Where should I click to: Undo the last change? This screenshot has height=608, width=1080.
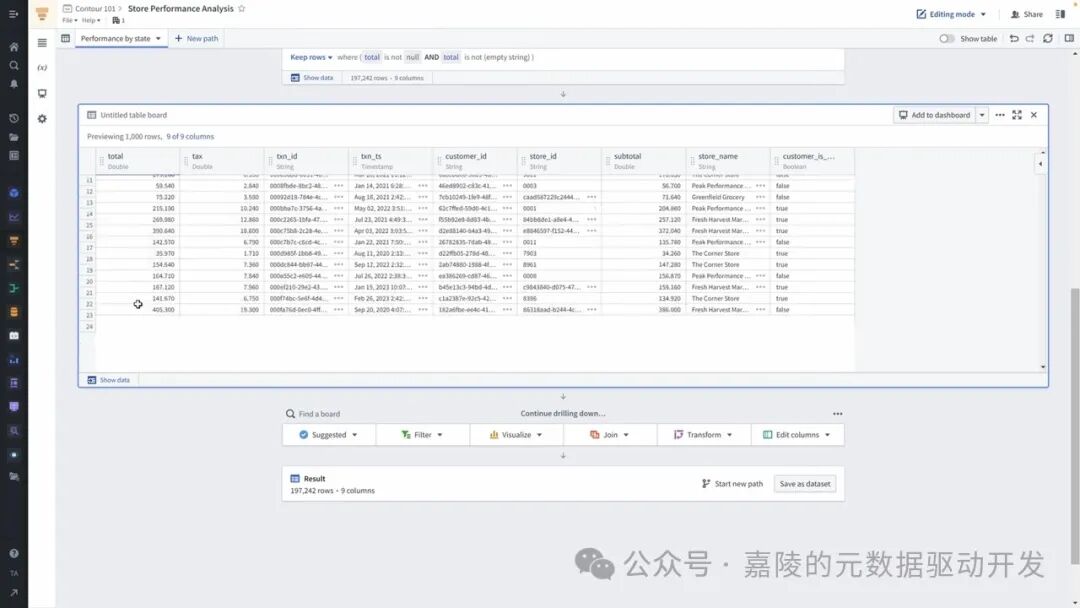tap(1014, 39)
